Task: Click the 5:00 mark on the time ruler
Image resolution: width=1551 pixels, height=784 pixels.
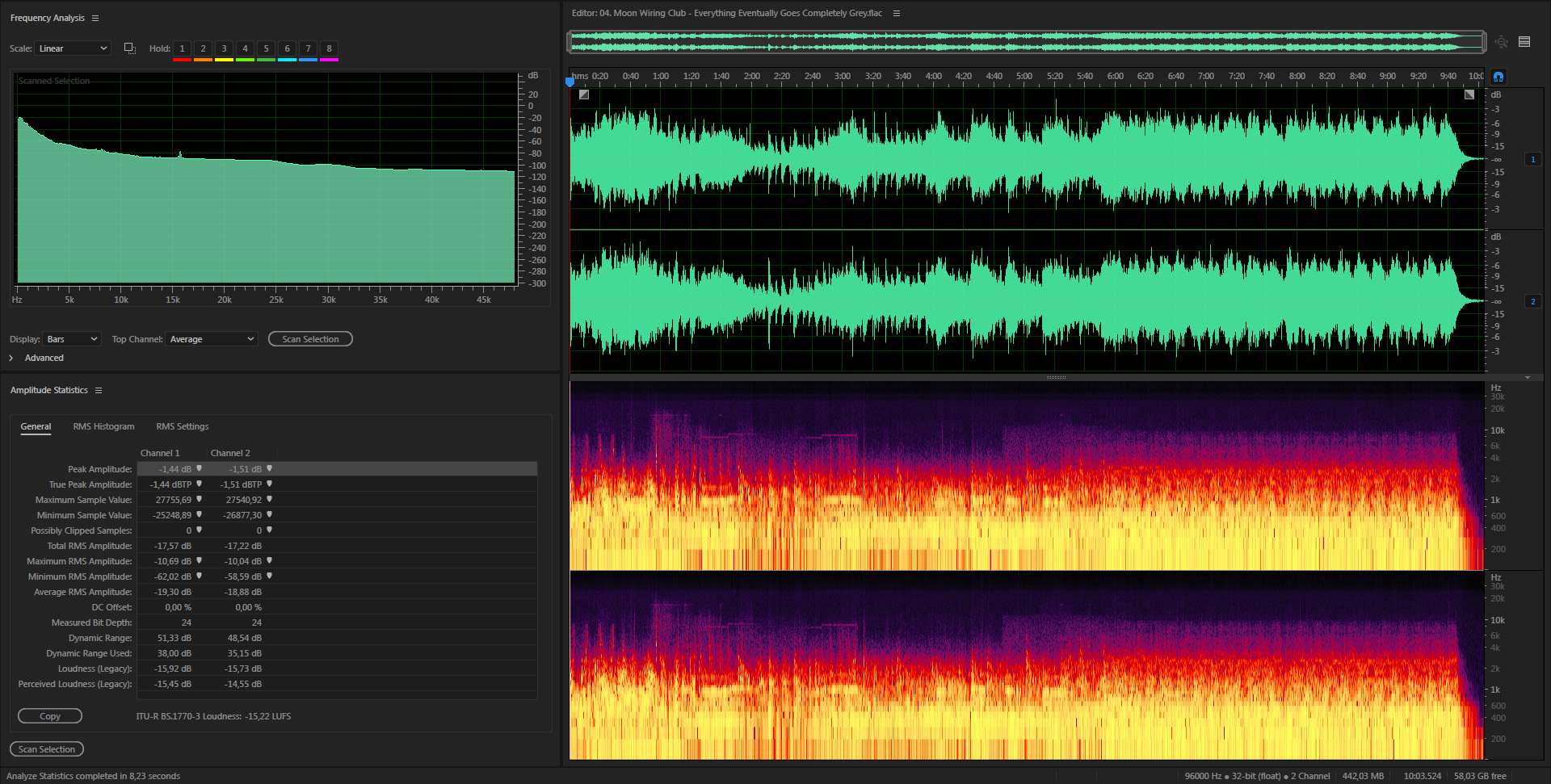Action: coord(1024,76)
